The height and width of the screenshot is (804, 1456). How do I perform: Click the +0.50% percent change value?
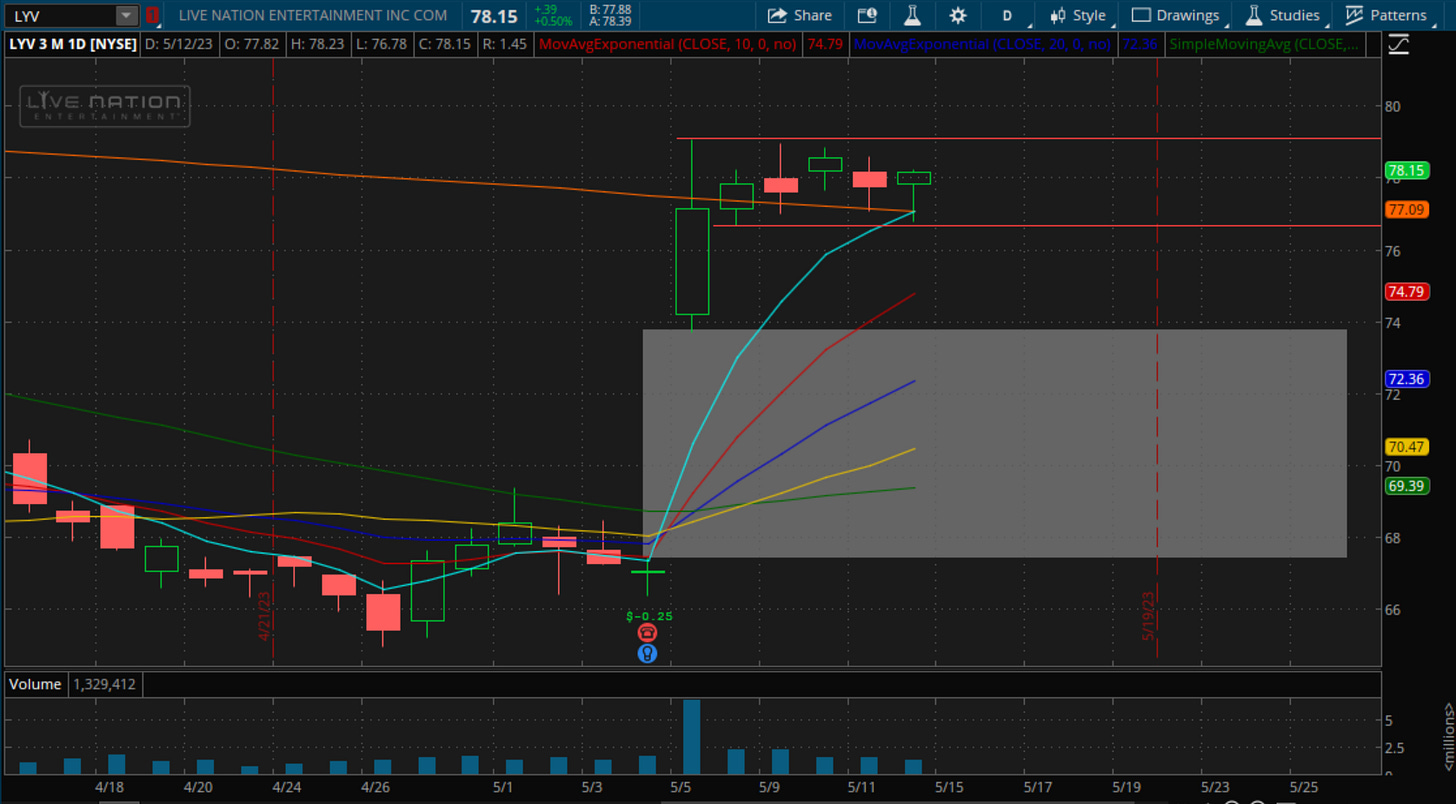click(x=552, y=21)
